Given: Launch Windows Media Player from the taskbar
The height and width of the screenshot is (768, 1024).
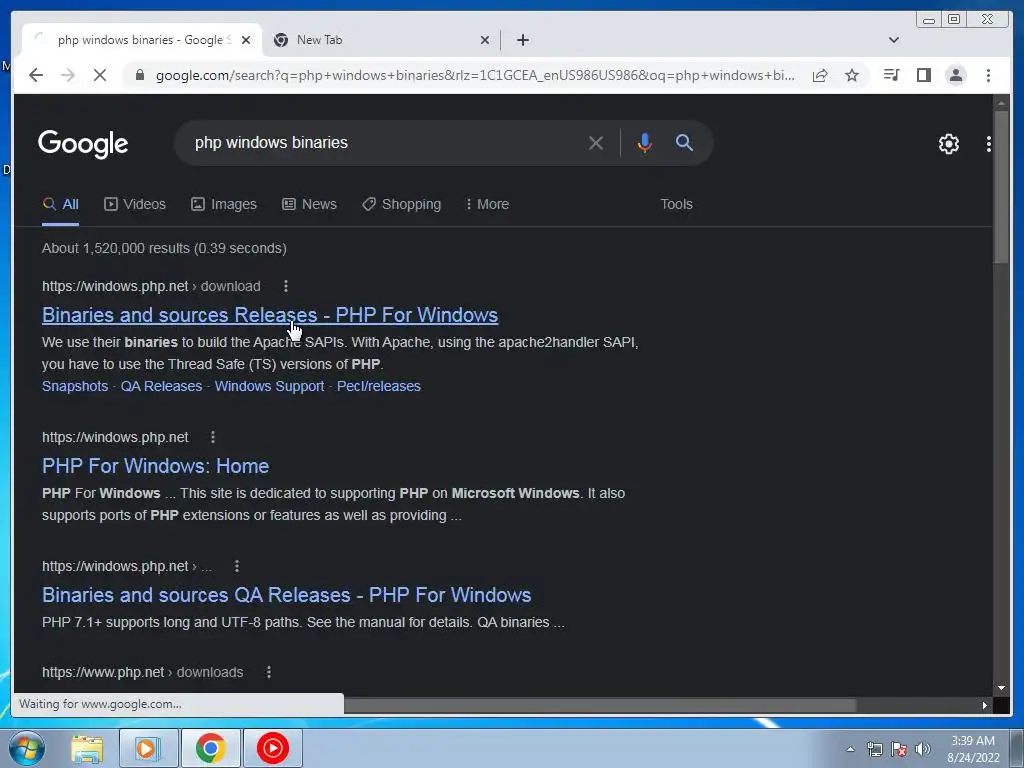Looking at the screenshot, I should 148,748.
